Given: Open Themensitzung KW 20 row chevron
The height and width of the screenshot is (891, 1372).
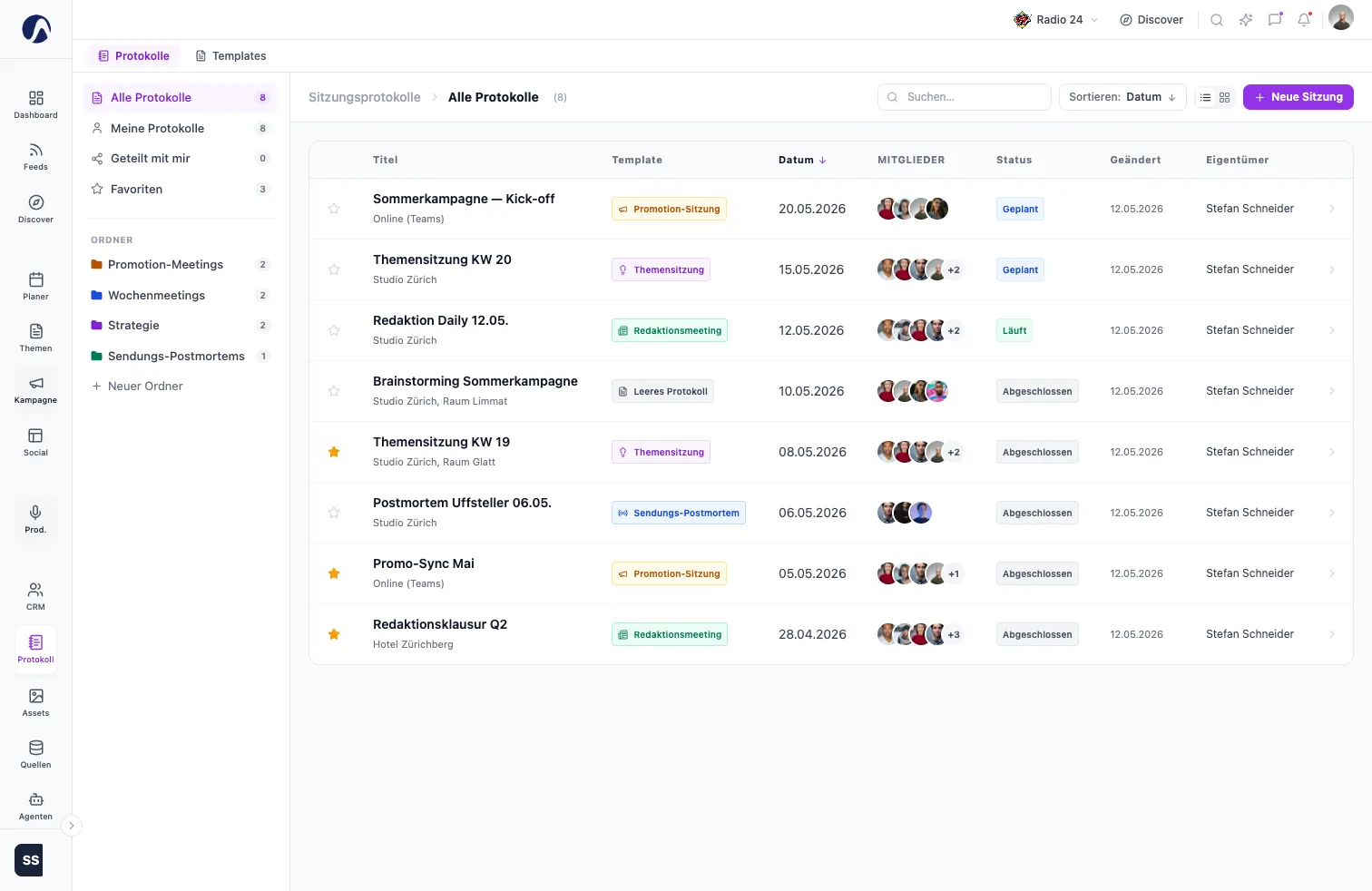Looking at the screenshot, I should (x=1332, y=269).
